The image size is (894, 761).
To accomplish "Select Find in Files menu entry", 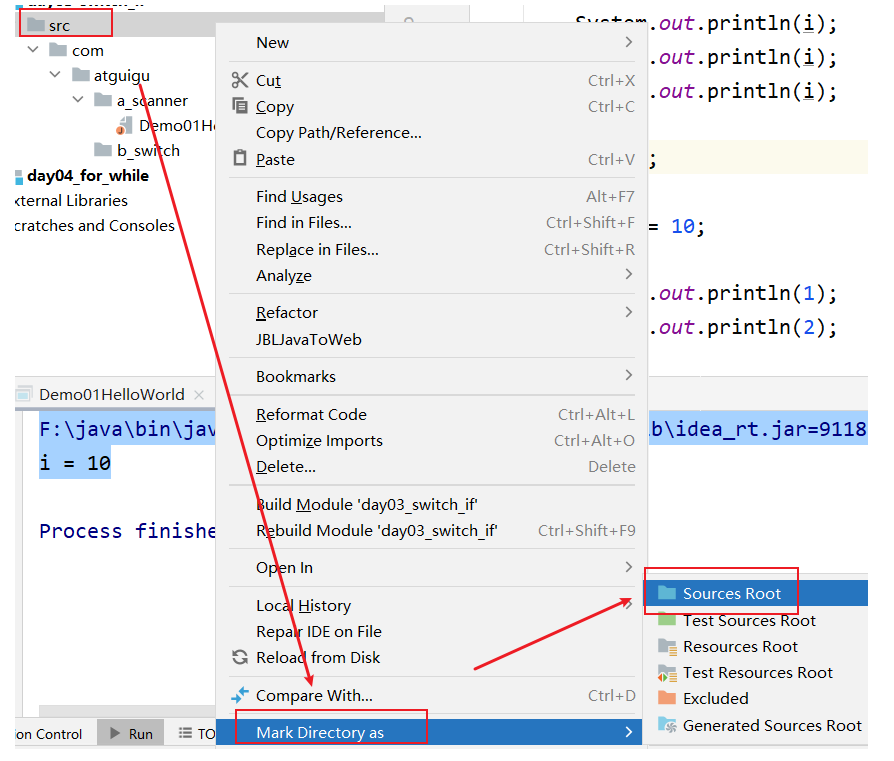I will click(x=303, y=223).
